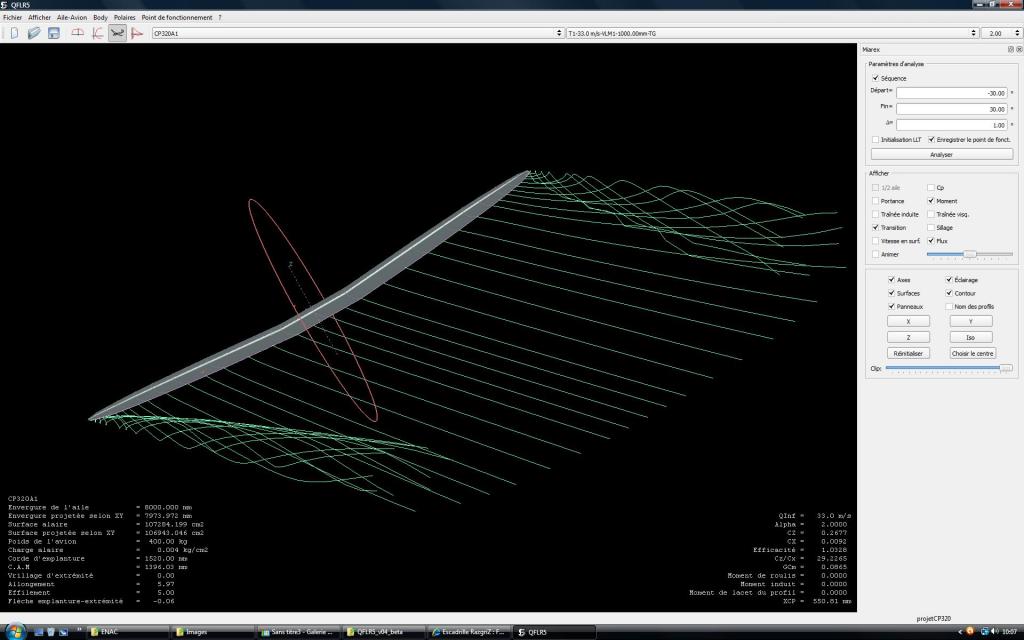The width and height of the screenshot is (1024, 640).
Task: Click the Show desktop quick launch icon
Action: click(x=39, y=632)
